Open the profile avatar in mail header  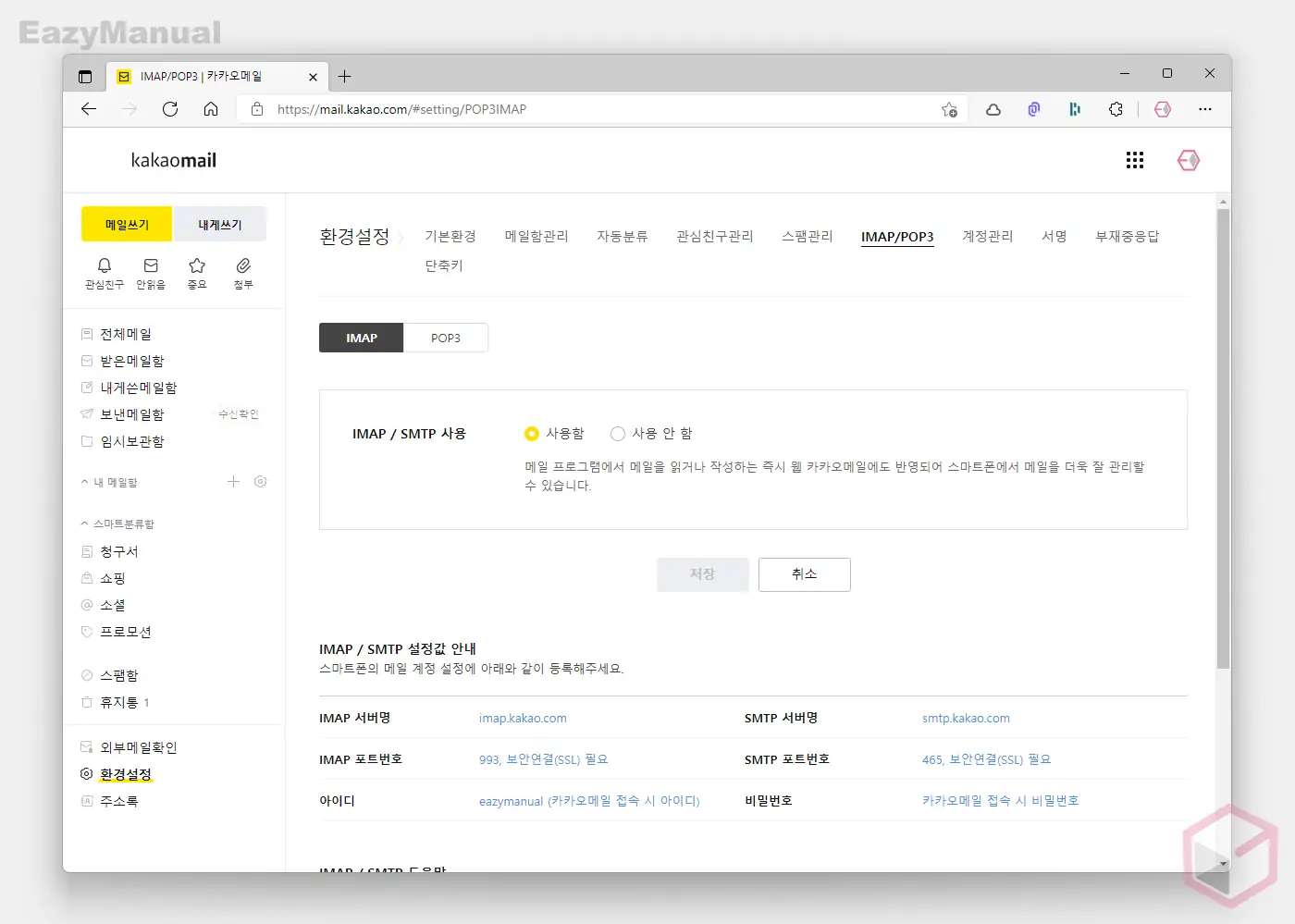(x=1189, y=161)
